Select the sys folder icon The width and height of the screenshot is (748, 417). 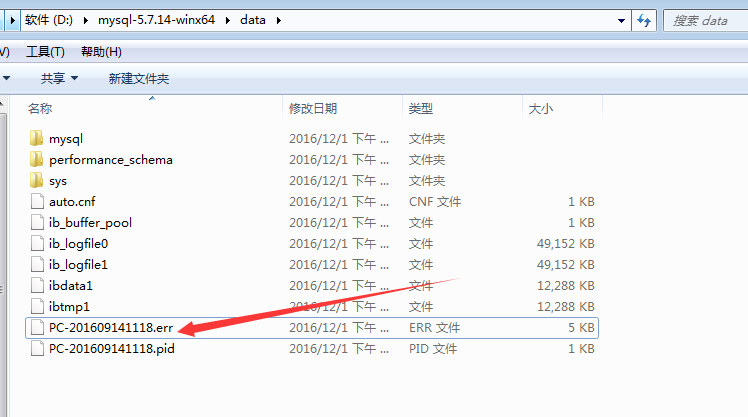point(36,180)
